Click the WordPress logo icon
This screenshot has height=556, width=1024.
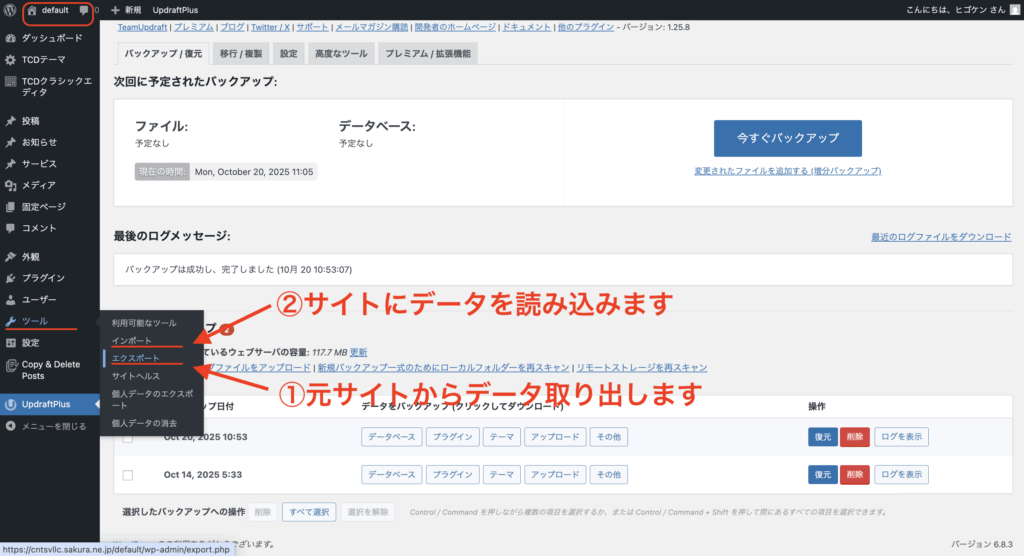pyautogui.click(x=10, y=9)
